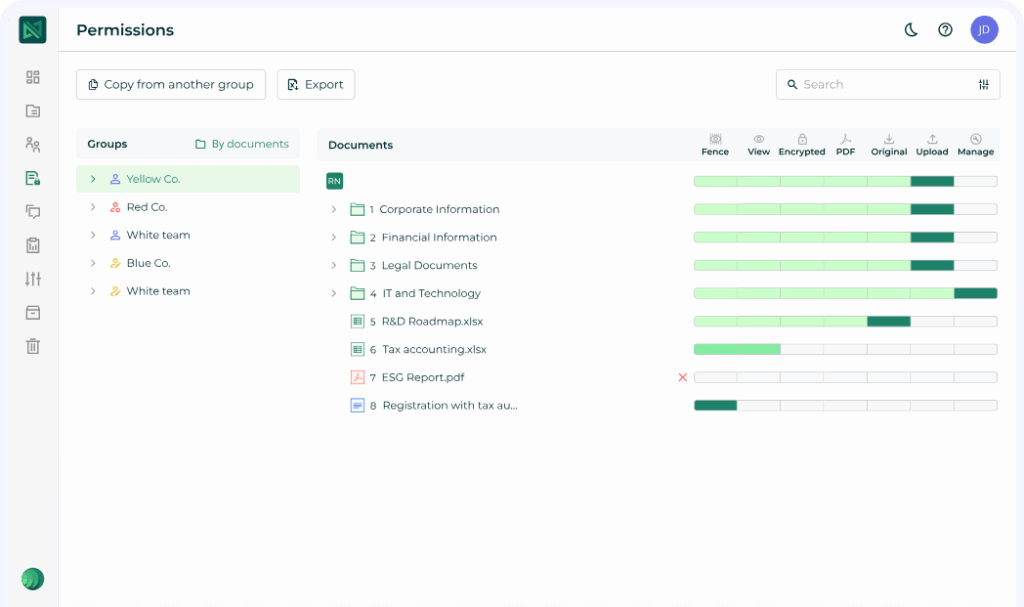Image resolution: width=1024 pixels, height=607 pixels.
Task: Toggle Fence permission for Corporate Information
Action: click(715, 209)
